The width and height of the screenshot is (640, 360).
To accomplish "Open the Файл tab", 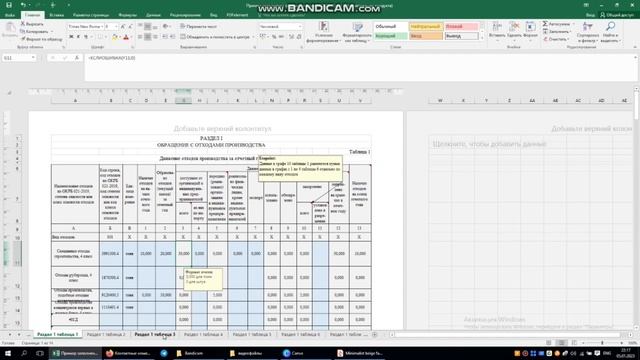I will [x=10, y=15].
